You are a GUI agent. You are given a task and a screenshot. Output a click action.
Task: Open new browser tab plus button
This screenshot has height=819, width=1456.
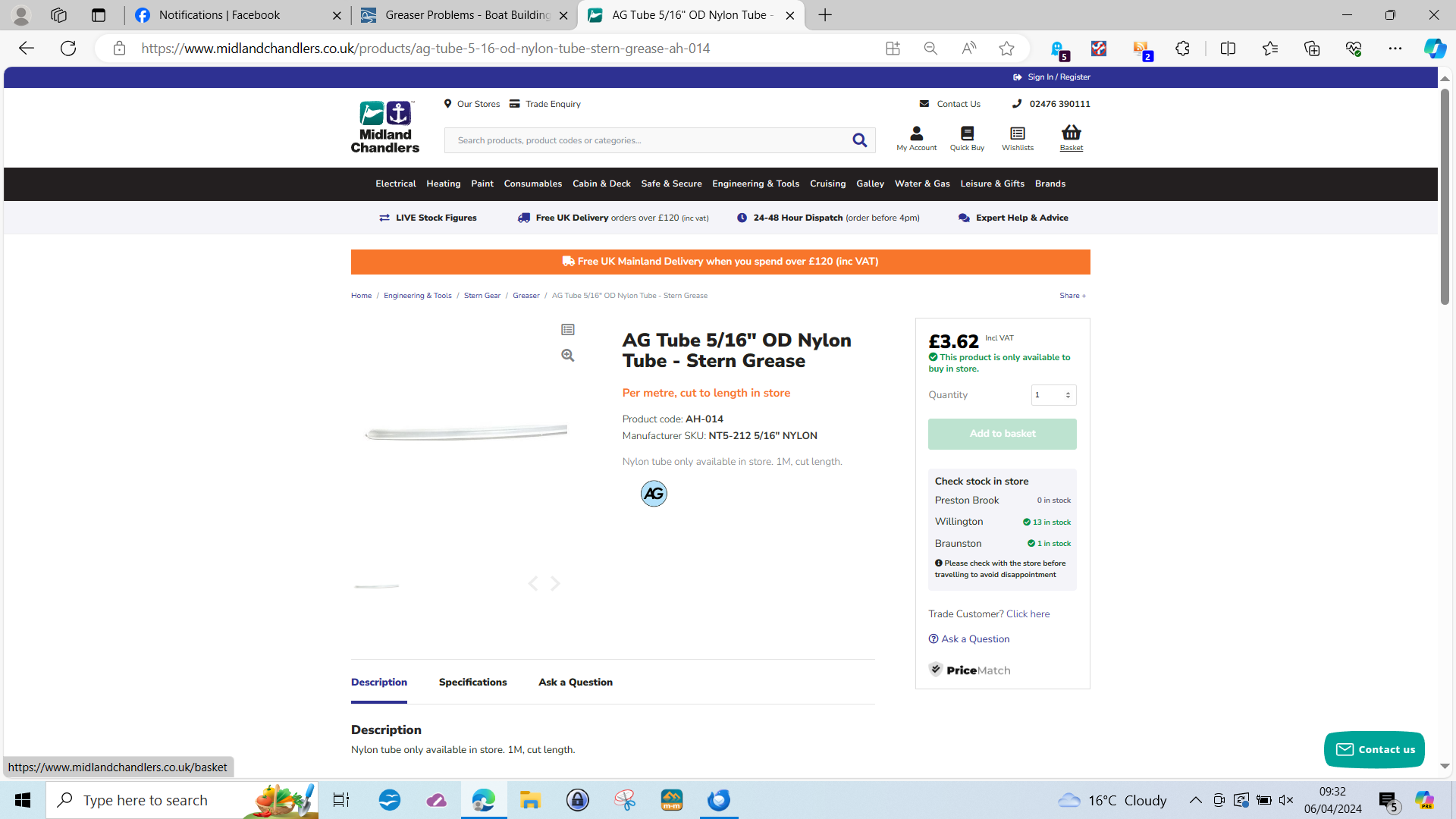(x=824, y=15)
